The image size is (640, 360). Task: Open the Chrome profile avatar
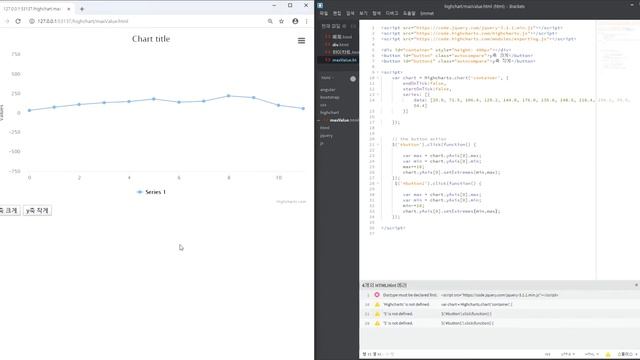295,21
